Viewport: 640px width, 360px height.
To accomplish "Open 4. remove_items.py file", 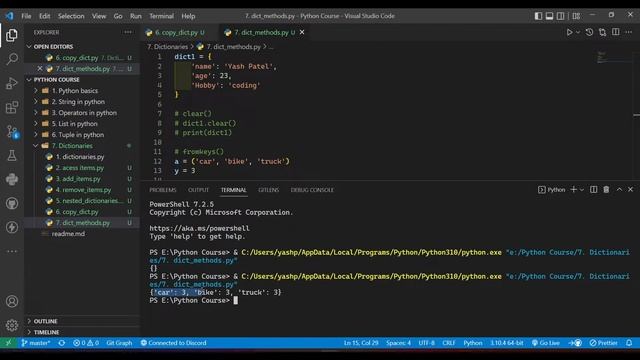I will click(x=83, y=190).
